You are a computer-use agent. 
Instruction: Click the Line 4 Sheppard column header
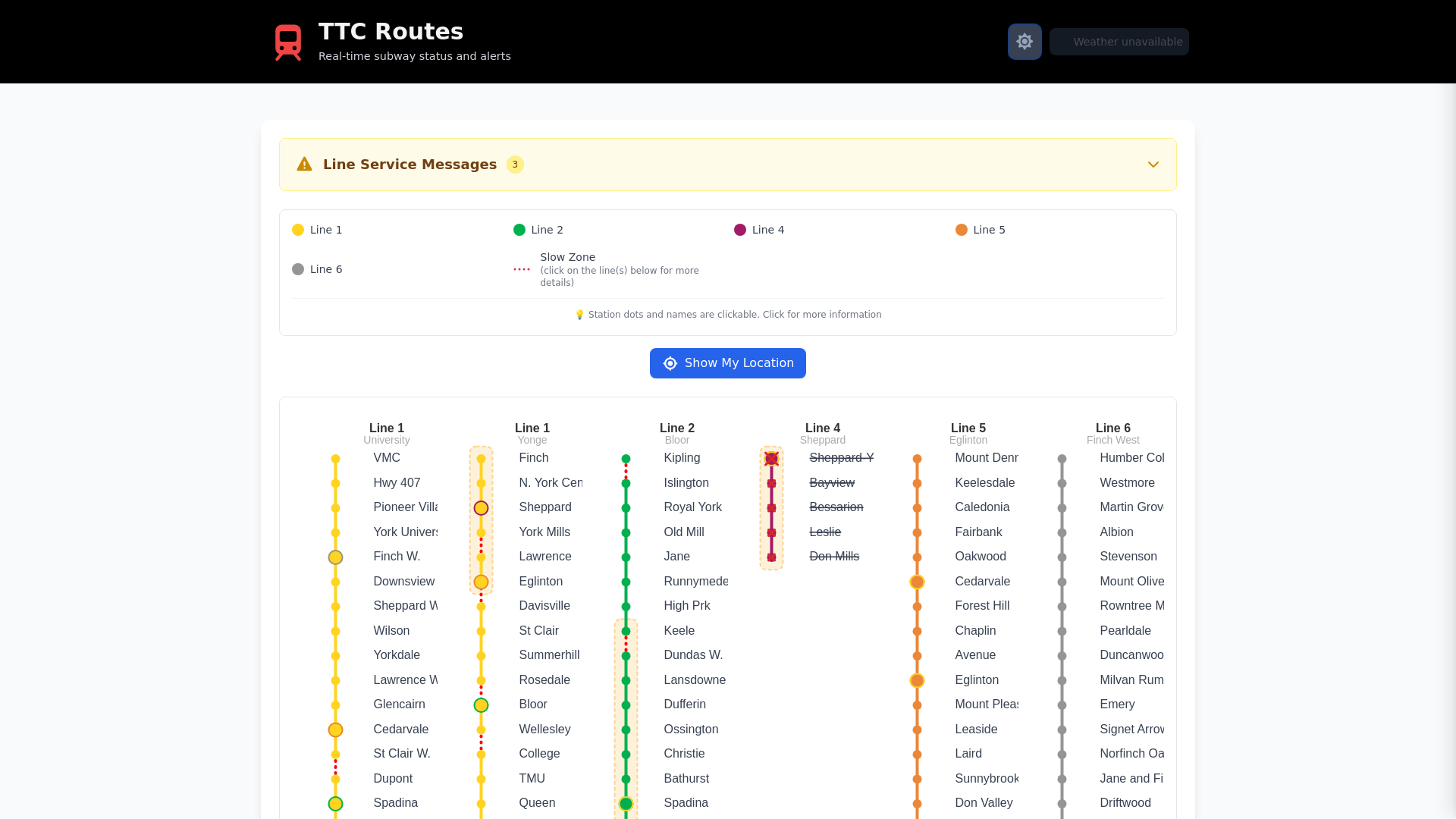(823, 434)
